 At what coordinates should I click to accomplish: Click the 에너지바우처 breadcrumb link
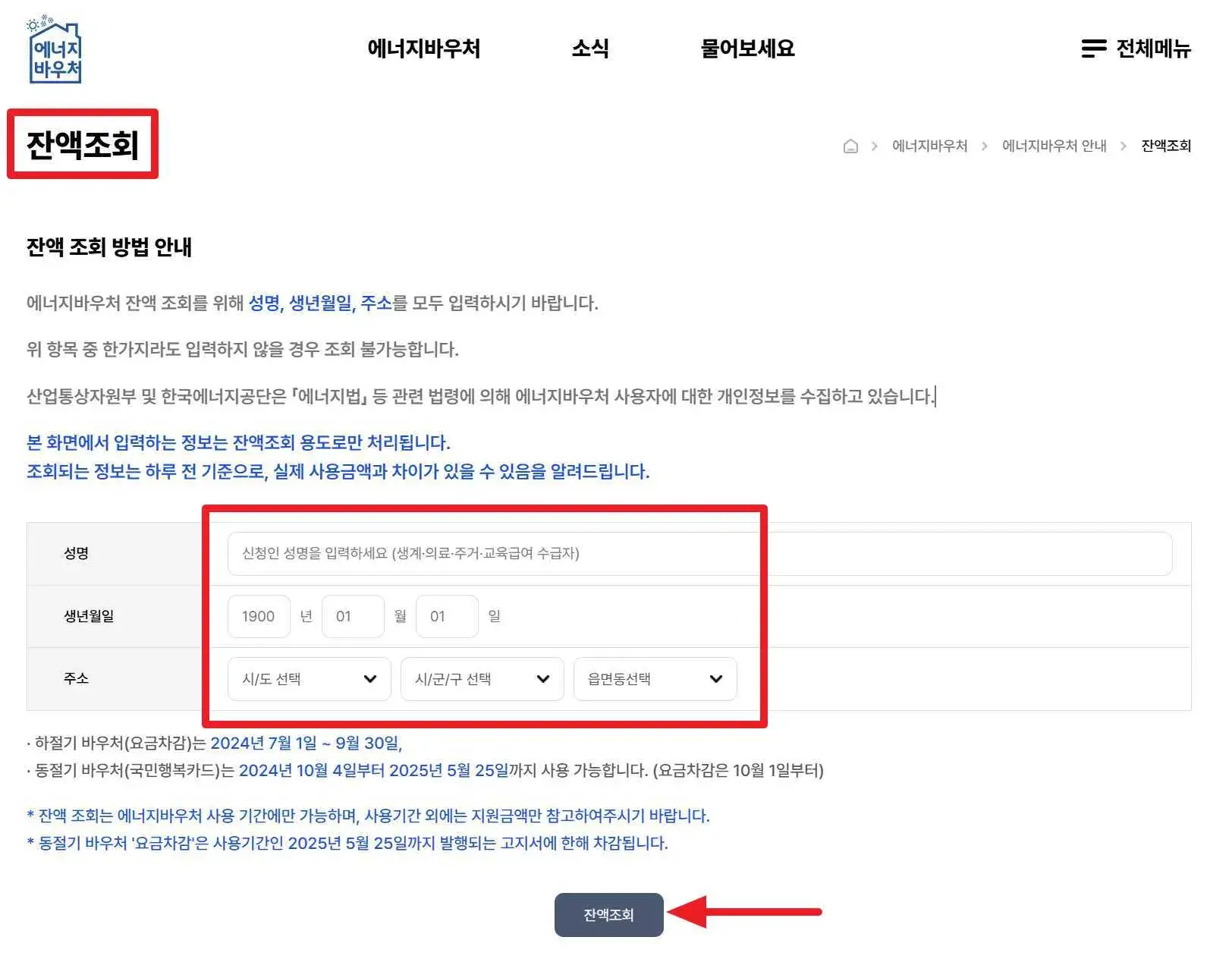coord(931,146)
